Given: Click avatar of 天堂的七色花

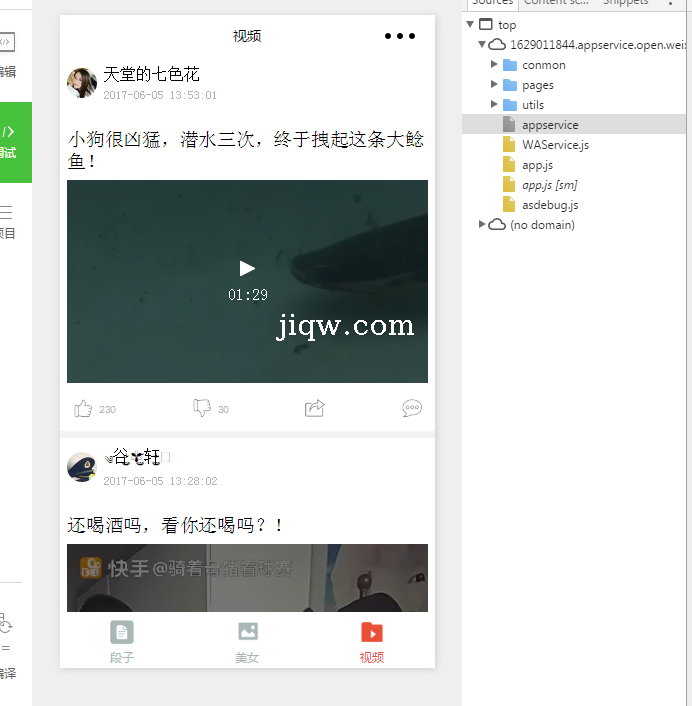Looking at the screenshot, I should 82,83.
